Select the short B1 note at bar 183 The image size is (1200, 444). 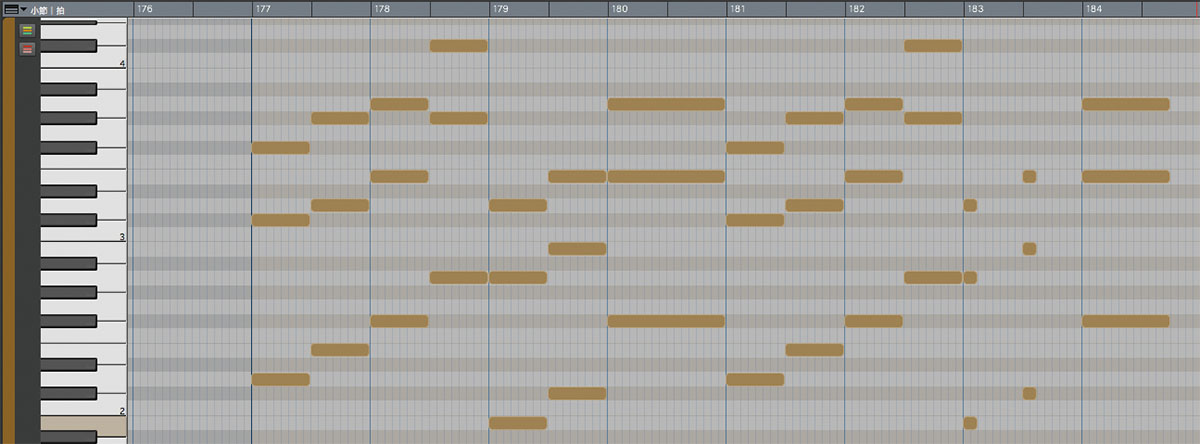(970, 423)
